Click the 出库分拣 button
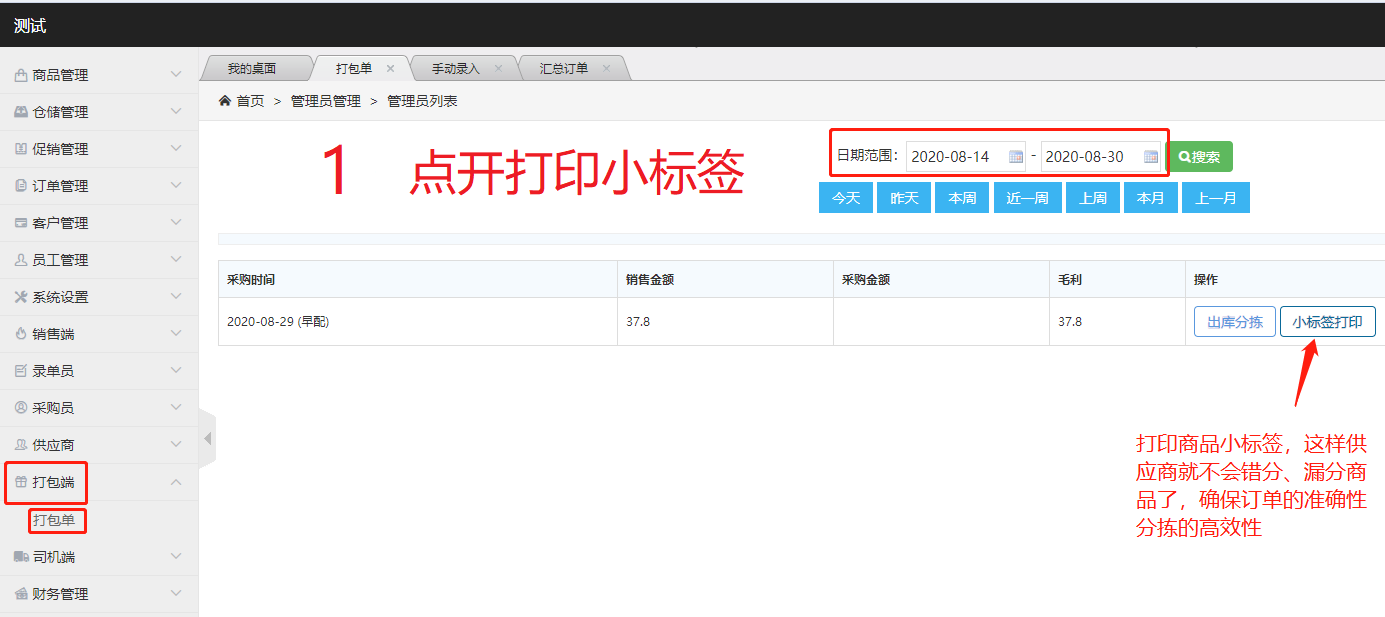The image size is (1385, 617). [1234, 322]
